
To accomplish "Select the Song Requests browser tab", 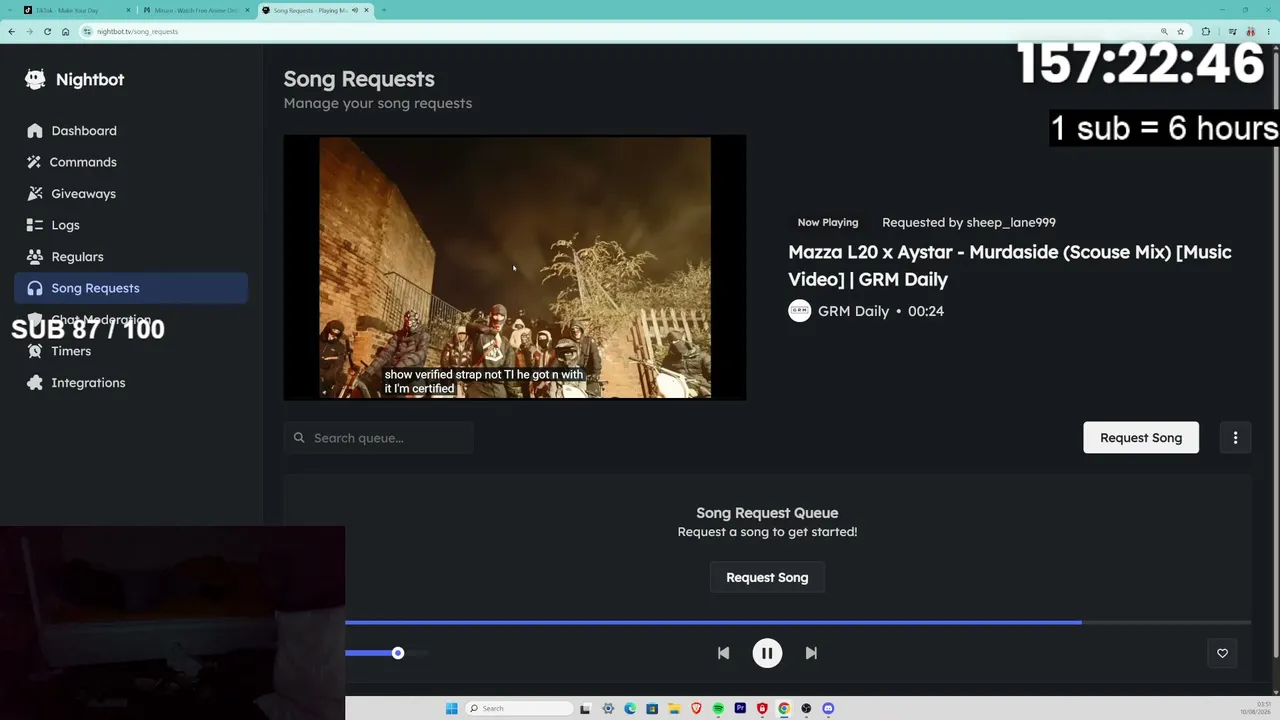I will 314,10.
